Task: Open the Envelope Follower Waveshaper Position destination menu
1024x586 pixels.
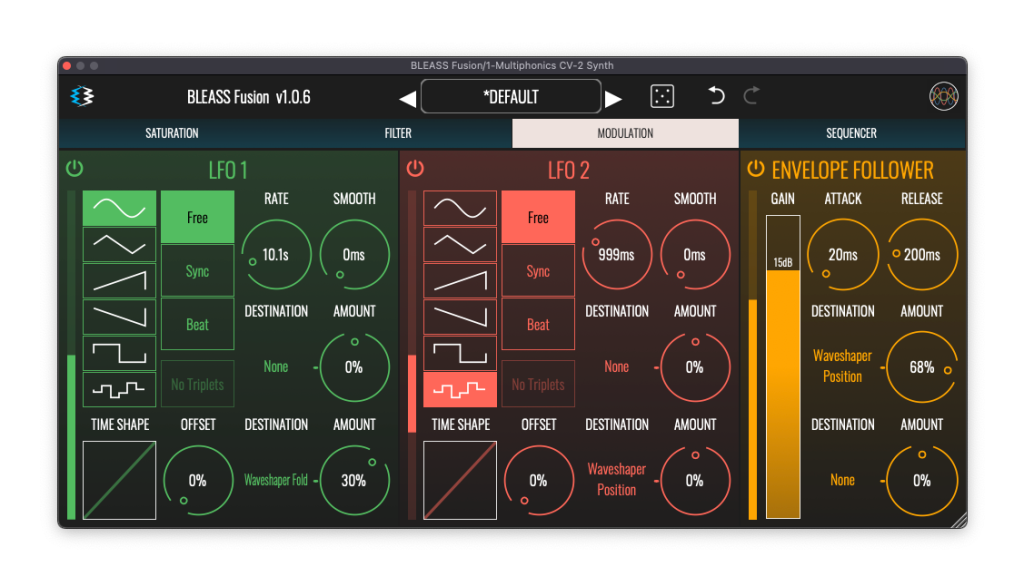Action: tap(842, 366)
